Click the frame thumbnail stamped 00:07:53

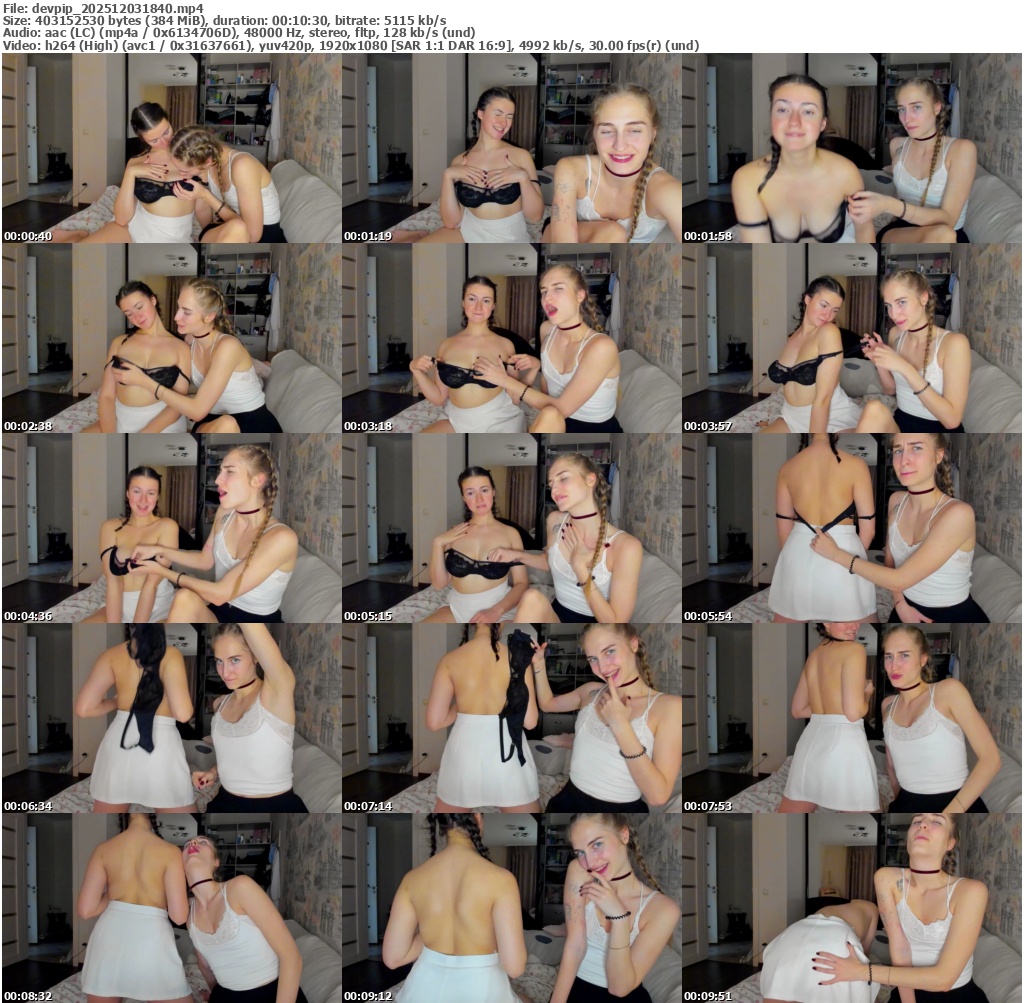click(852, 718)
